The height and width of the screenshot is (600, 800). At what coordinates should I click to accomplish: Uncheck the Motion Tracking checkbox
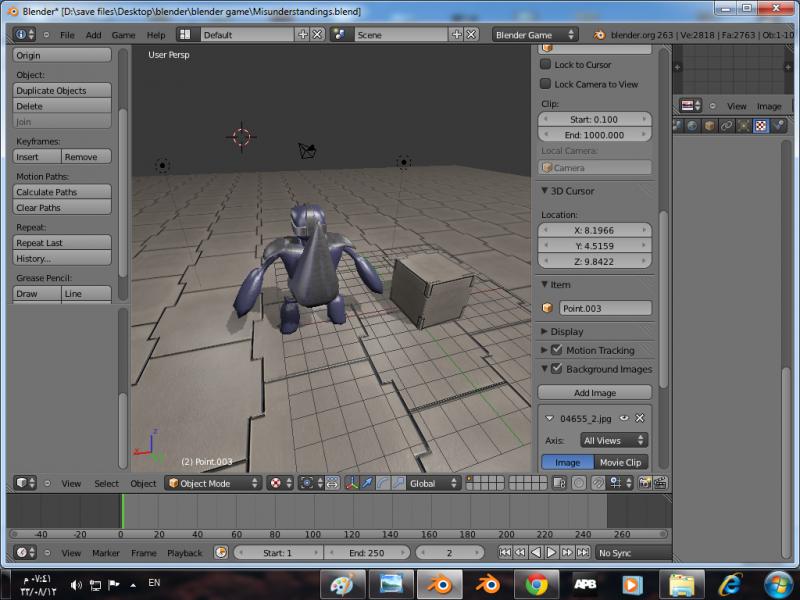pyautogui.click(x=557, y=350)
